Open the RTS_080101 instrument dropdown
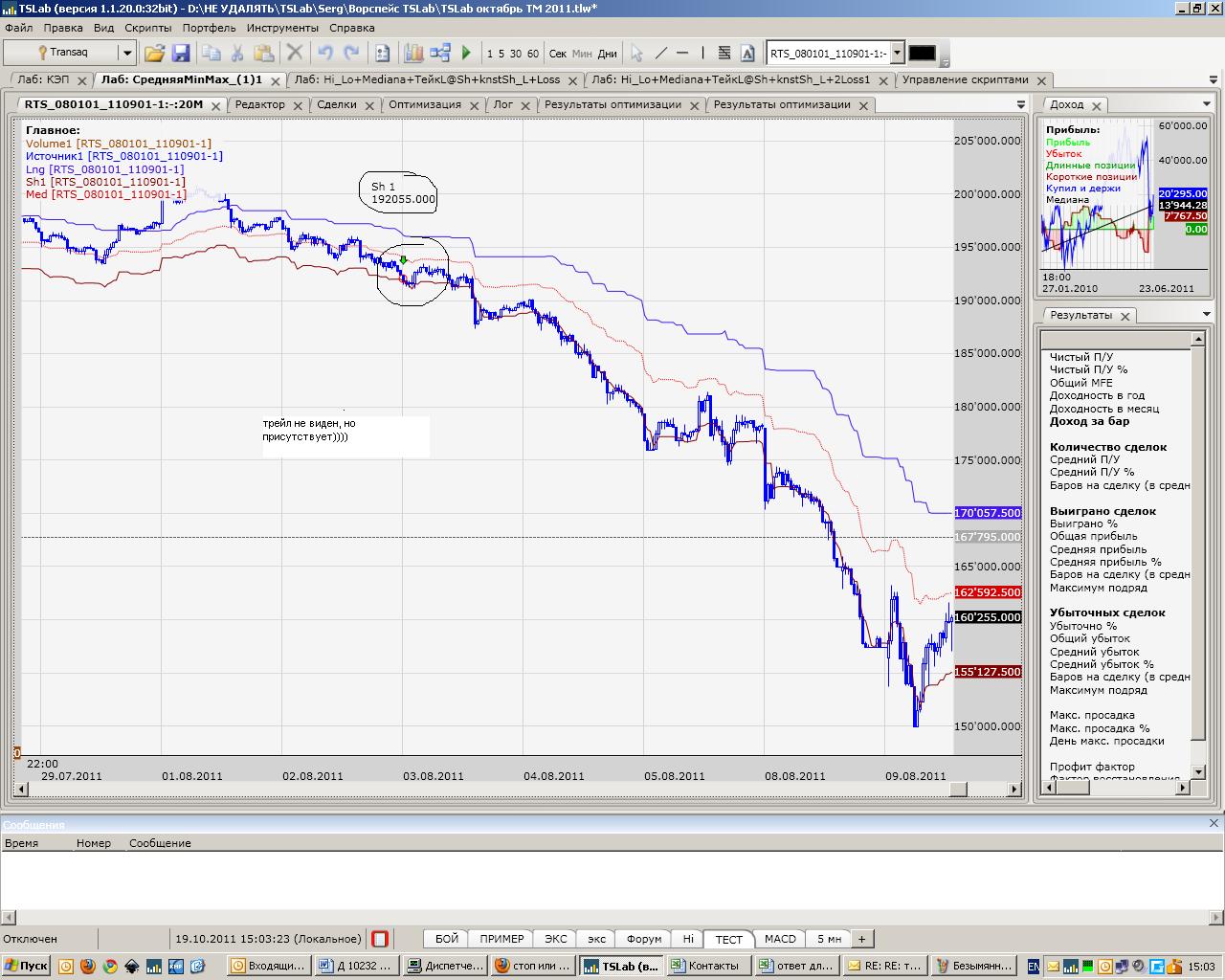 point(897,54)
